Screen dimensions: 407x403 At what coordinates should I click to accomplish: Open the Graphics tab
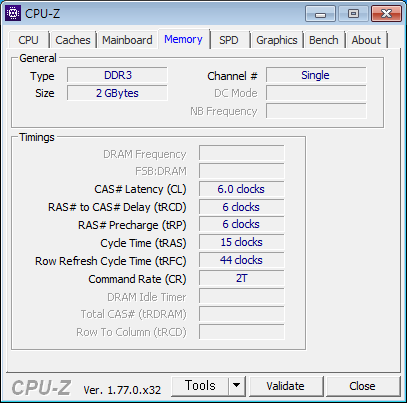pos(277,40)
